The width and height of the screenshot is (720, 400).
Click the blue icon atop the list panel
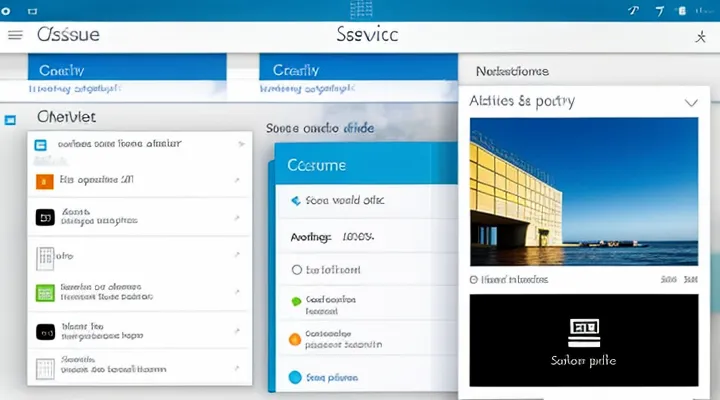(40, 145)
